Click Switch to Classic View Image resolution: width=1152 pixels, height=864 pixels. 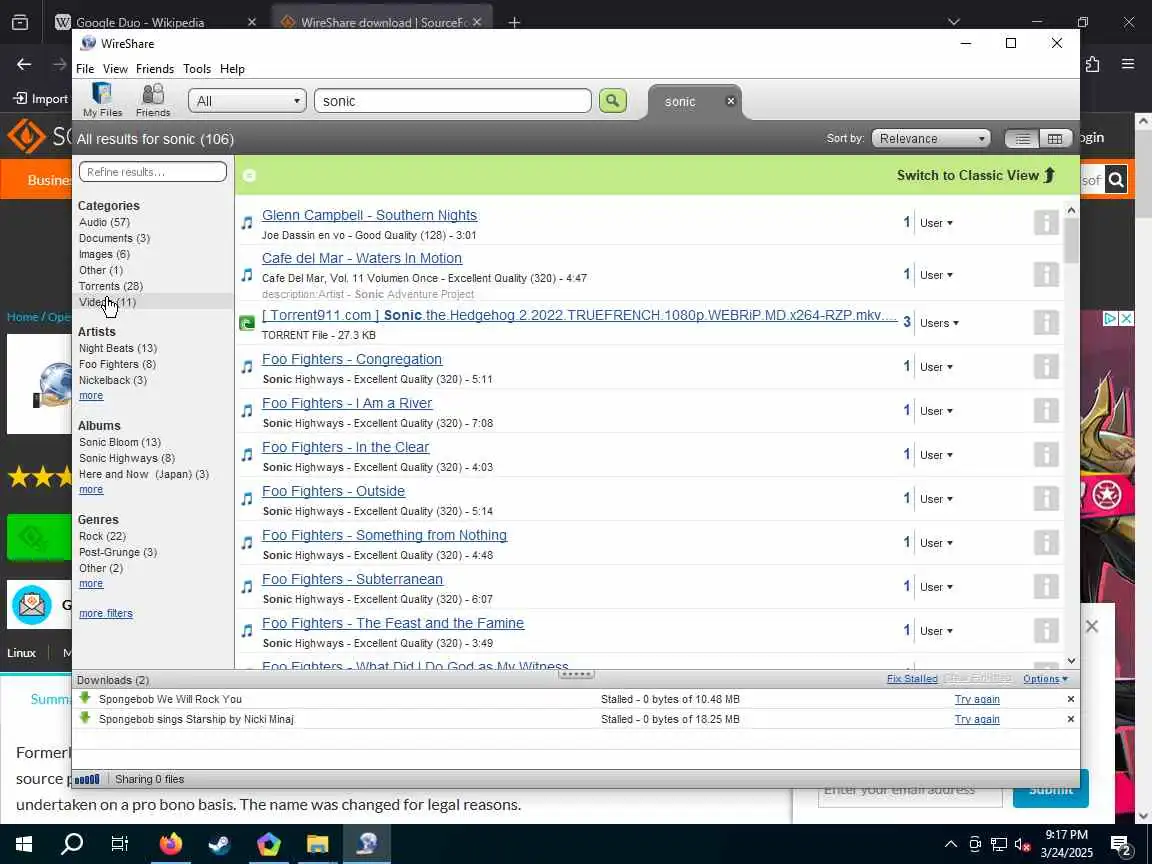pos(976,176)
